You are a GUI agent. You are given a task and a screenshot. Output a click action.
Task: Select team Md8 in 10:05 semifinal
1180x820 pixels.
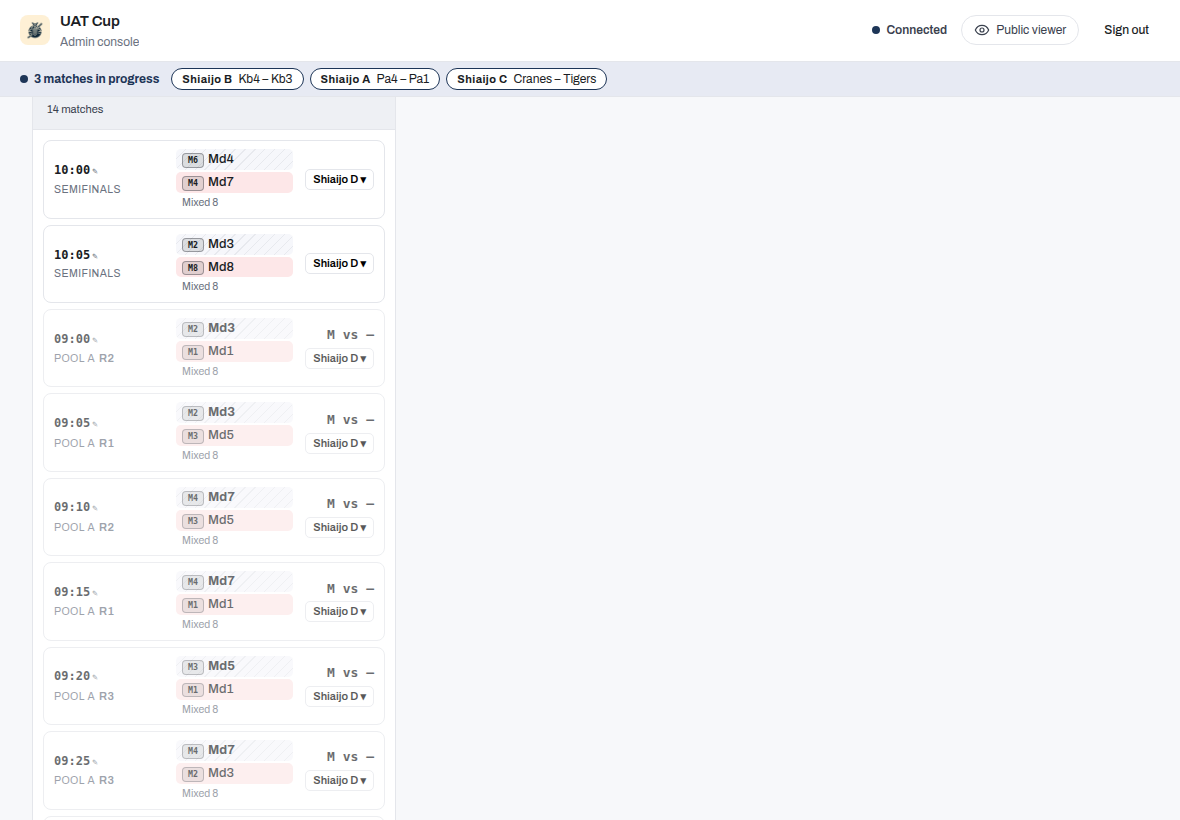235,267
